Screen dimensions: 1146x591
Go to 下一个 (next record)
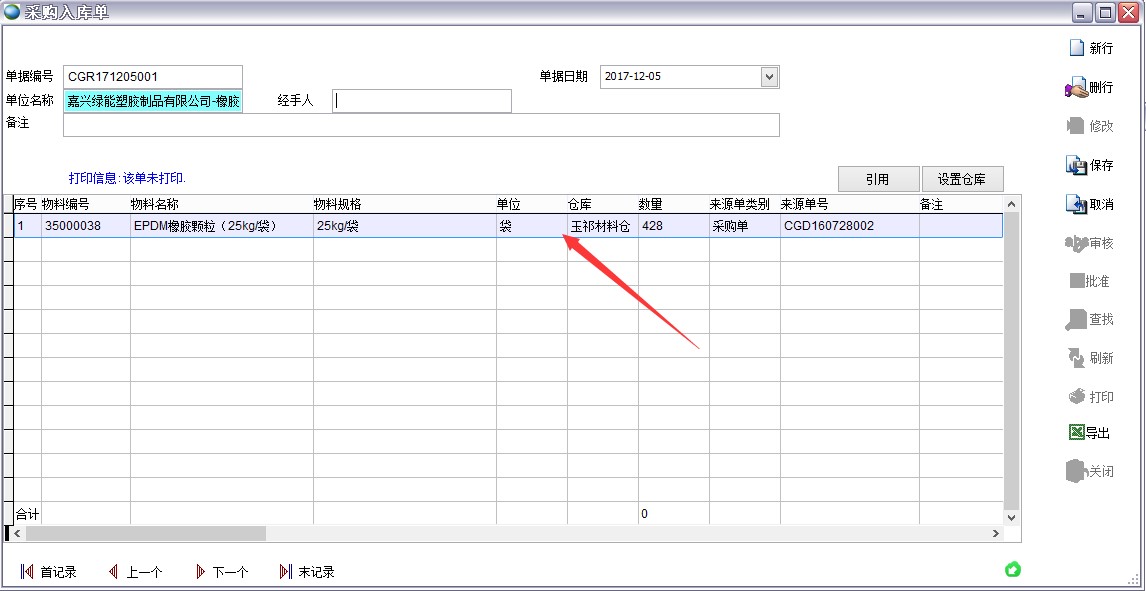pyautogui.click(x=200, y=572)
